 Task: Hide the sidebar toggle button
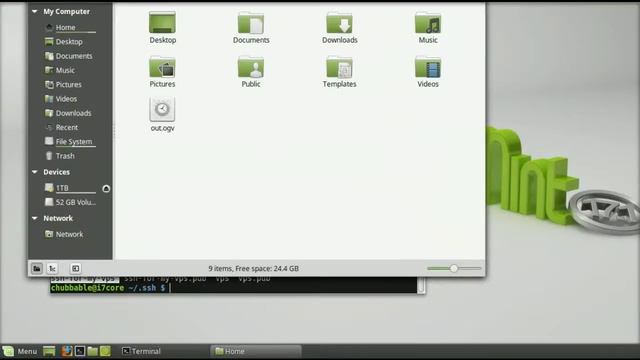click(x=76, y=269)
